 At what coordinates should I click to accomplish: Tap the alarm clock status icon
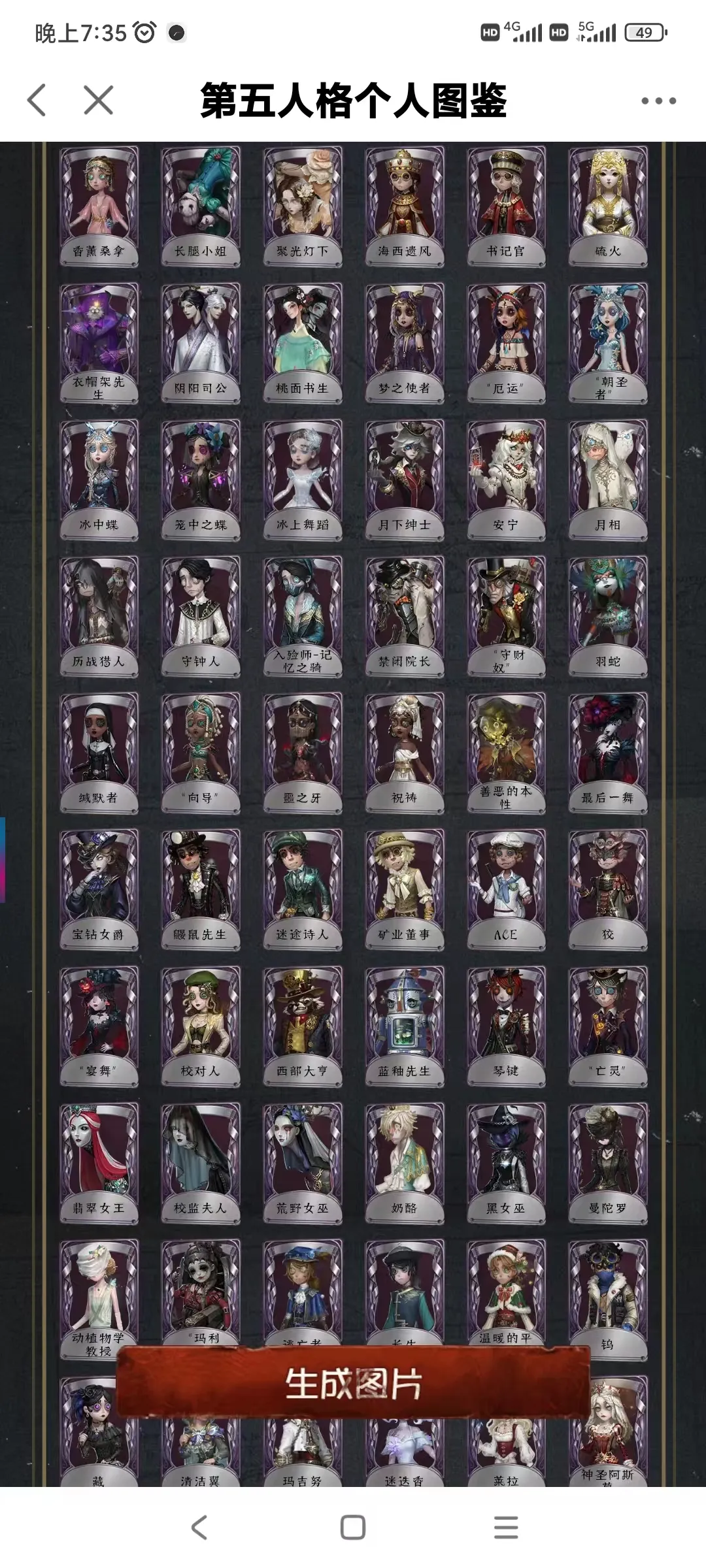point(144,32)
